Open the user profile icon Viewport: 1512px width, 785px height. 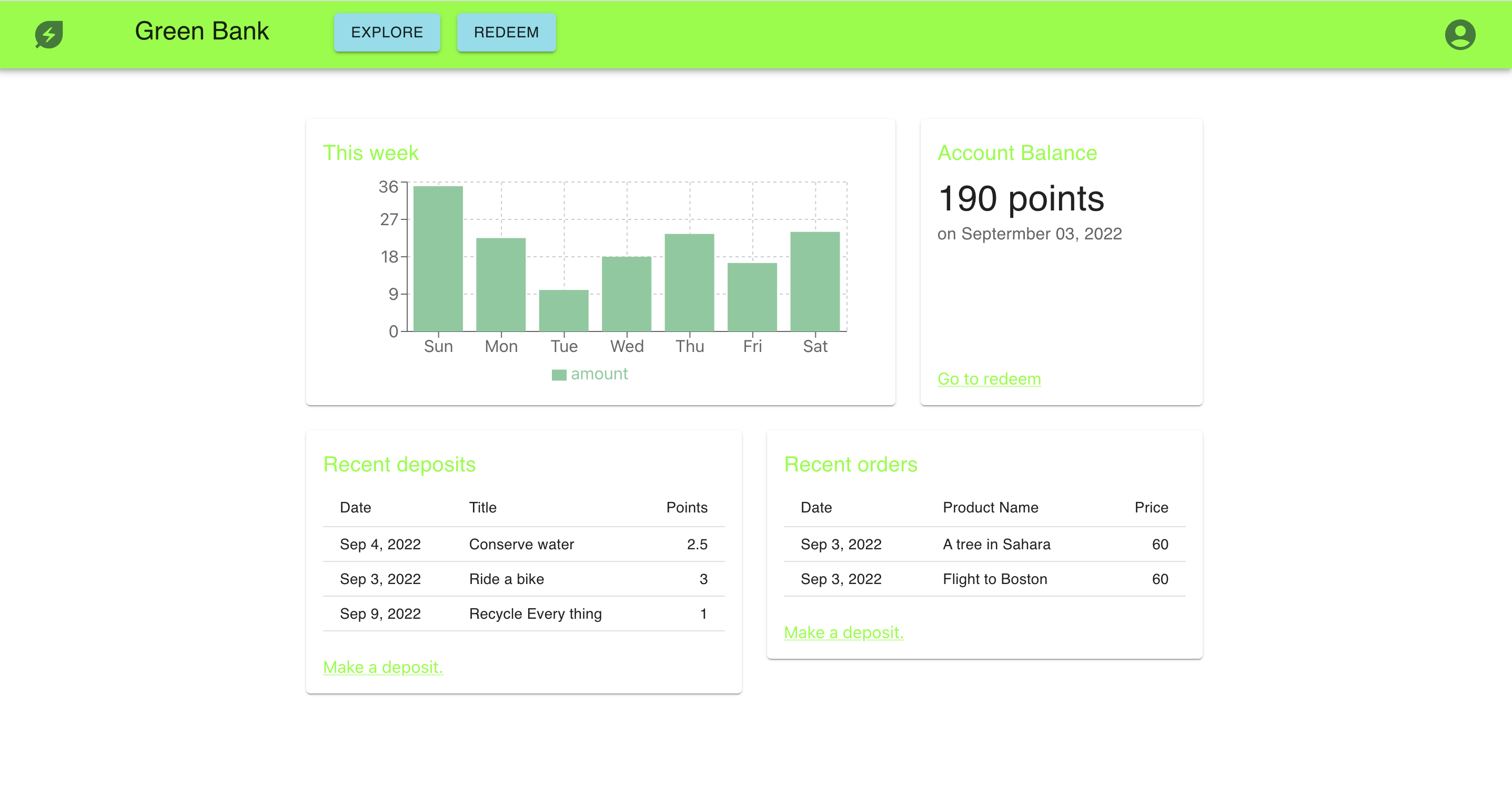point(1461,35)
